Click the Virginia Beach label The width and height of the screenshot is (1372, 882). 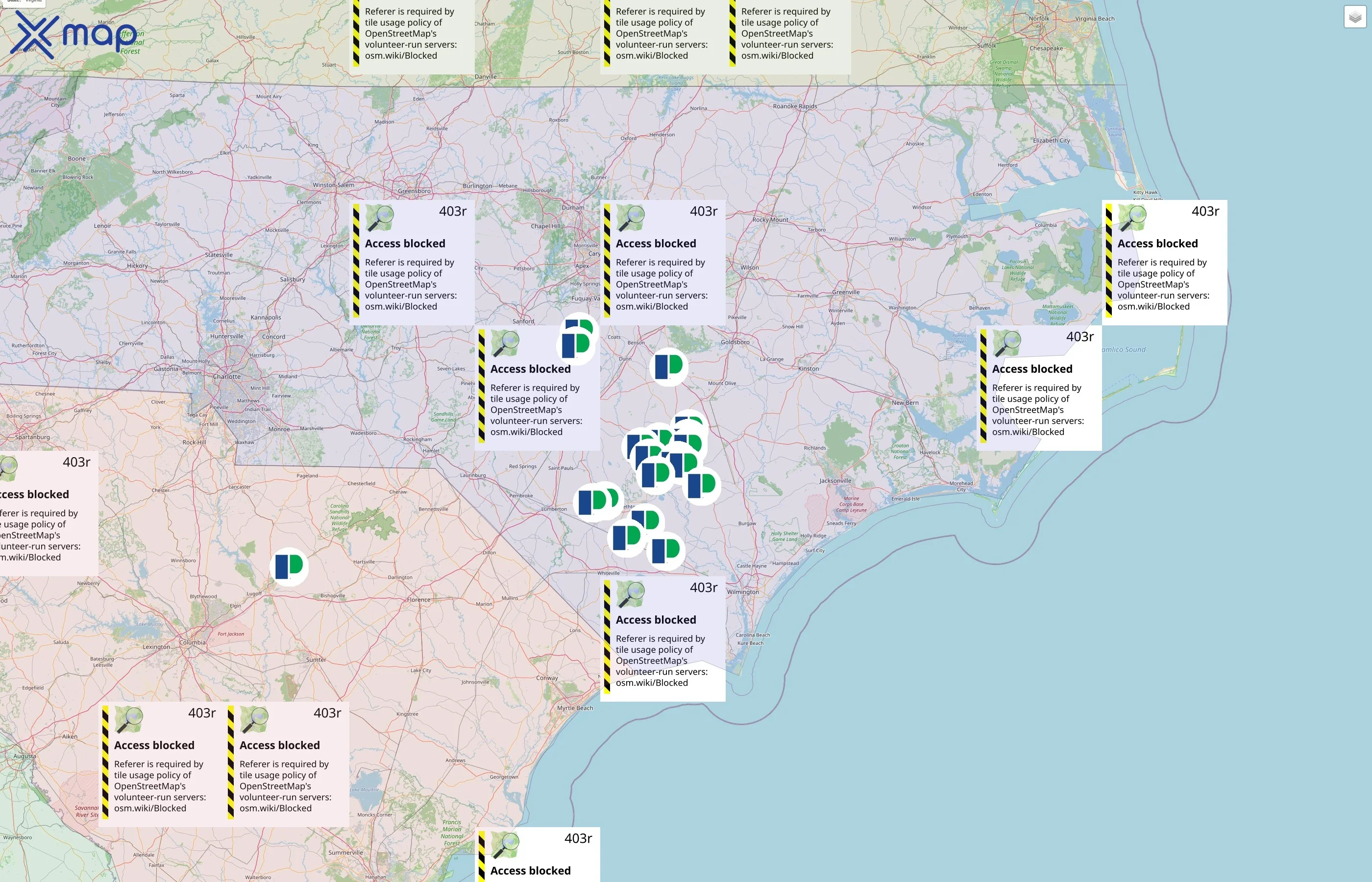click(1095, 19)
